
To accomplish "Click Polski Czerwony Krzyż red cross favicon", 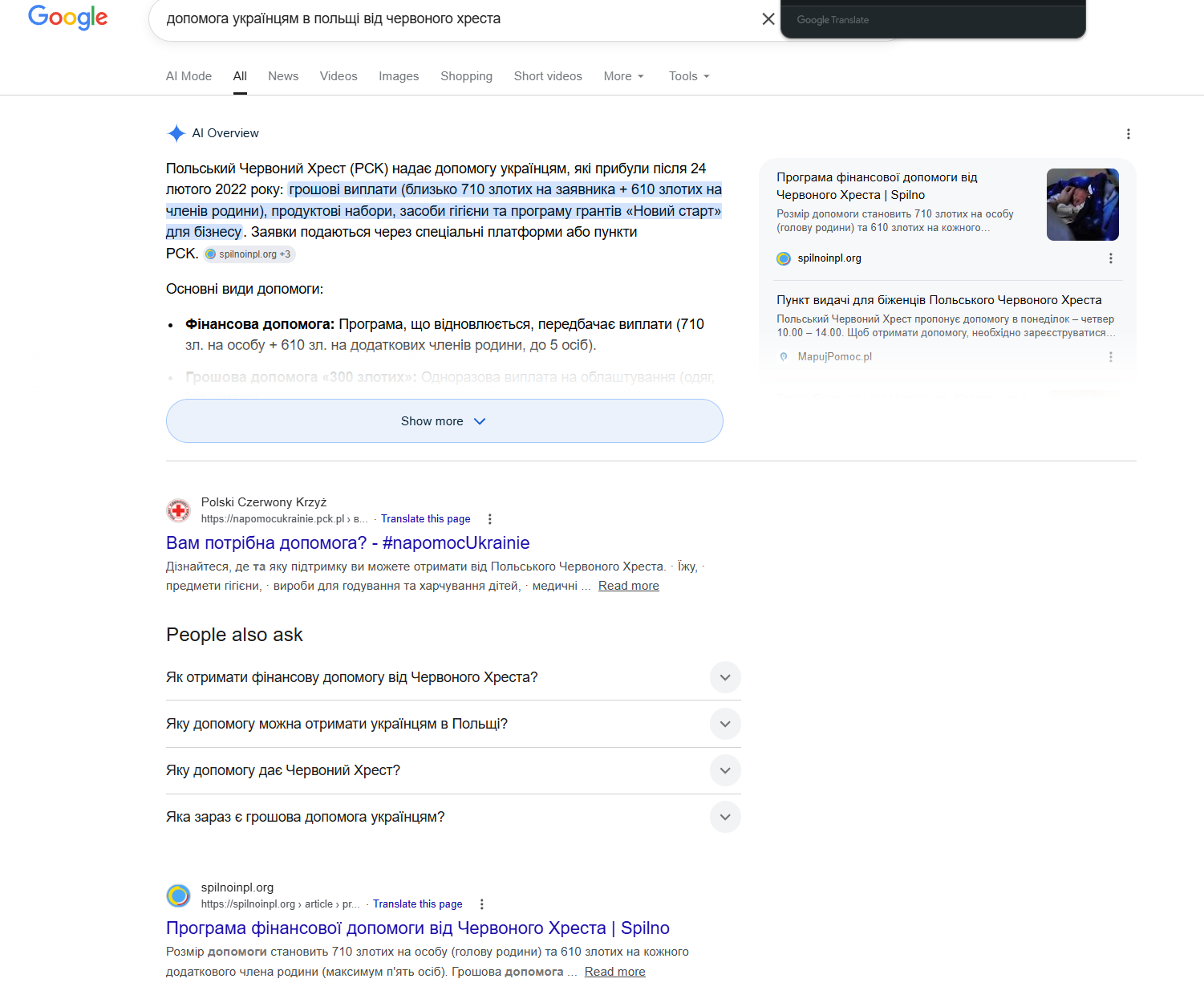I will point(178,510).
